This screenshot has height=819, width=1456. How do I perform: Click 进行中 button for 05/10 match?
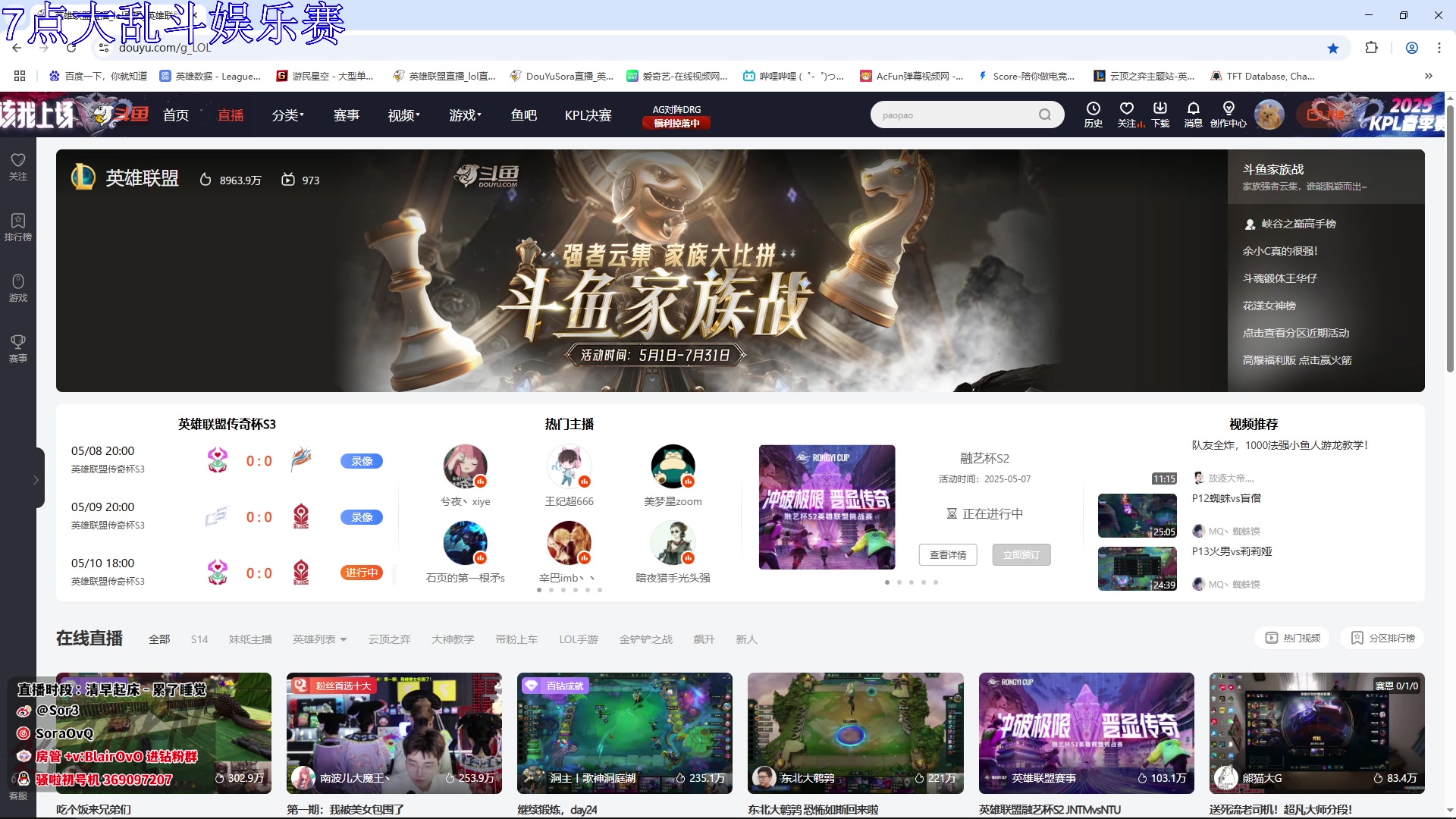click(x=362, y=573)
